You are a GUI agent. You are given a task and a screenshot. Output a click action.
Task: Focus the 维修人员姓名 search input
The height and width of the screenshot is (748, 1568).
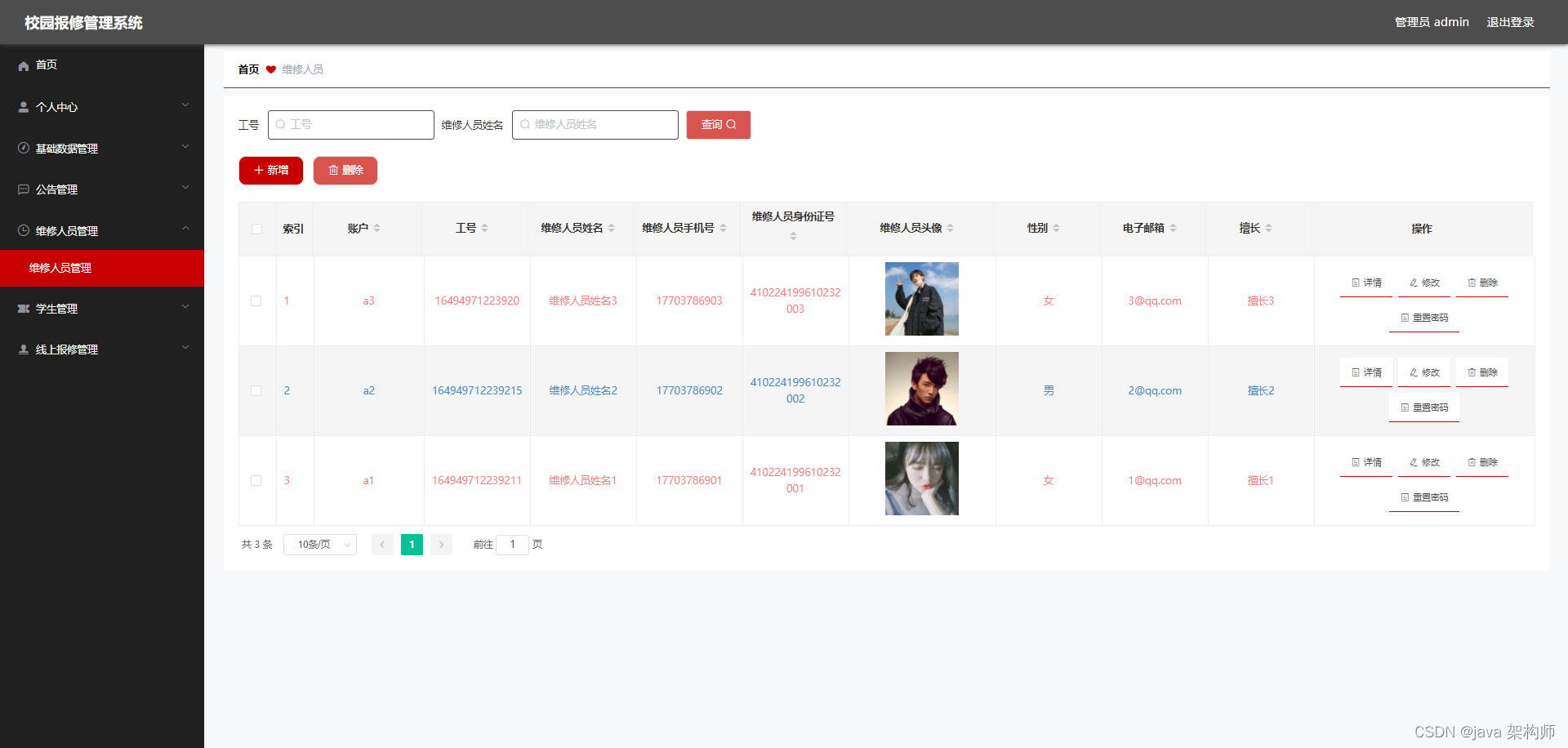point(595,125)
